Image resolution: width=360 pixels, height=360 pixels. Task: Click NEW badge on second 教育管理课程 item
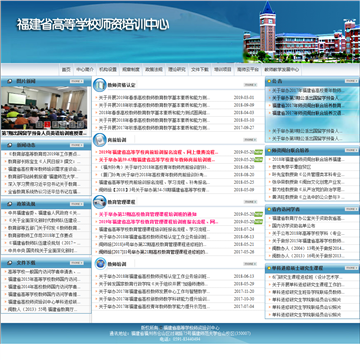[259, 222]
